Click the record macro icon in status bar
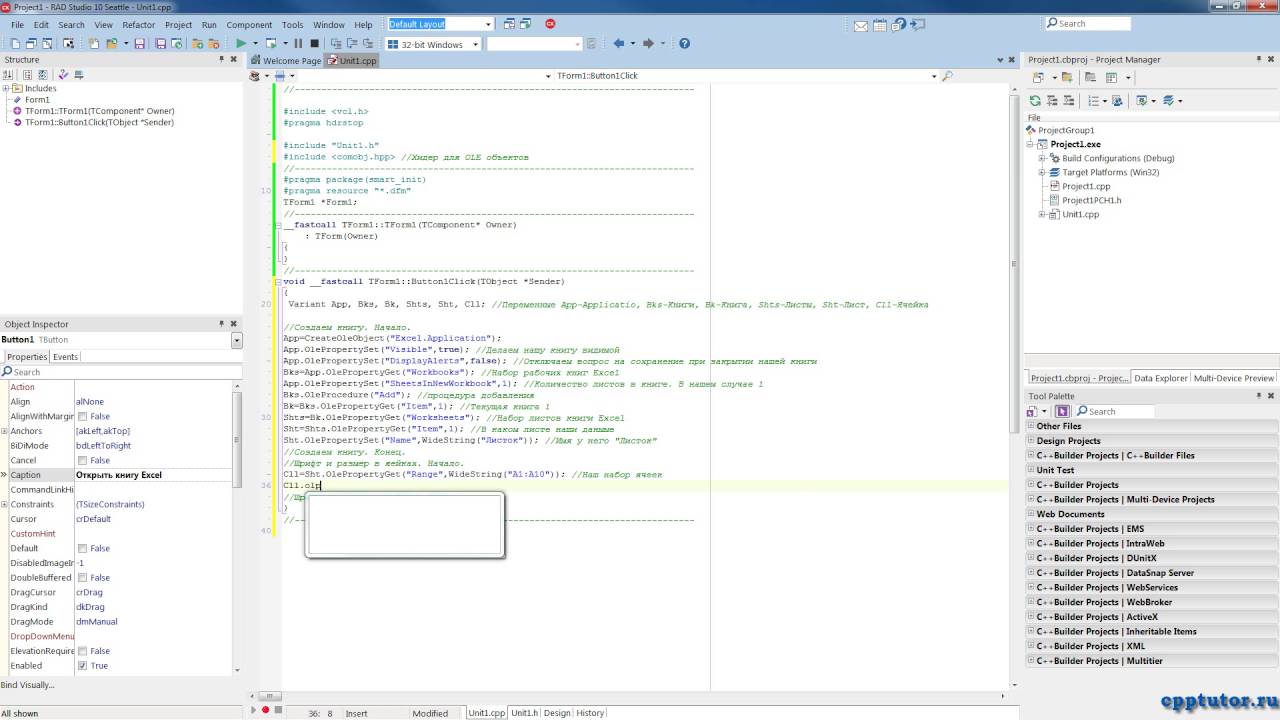 click(265, 710)
